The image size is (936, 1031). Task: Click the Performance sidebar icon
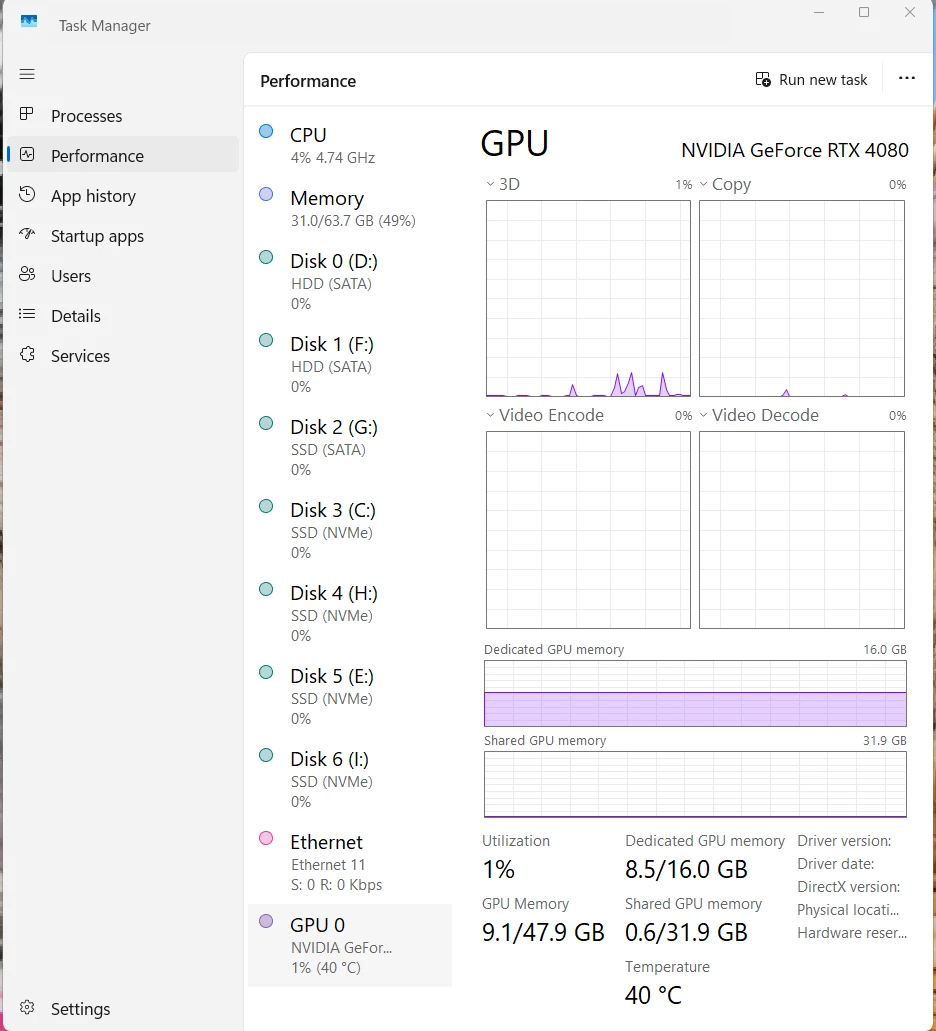click(27, 155)
